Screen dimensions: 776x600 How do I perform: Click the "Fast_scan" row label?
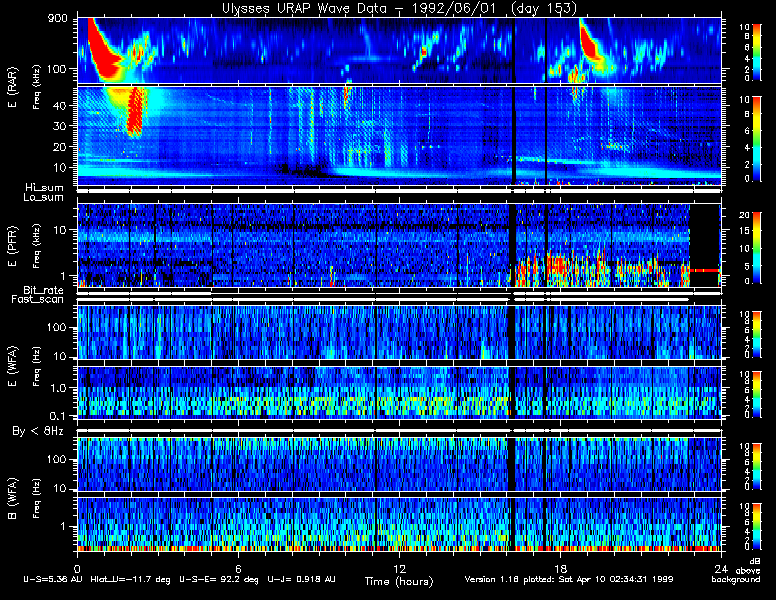coord(38,300)
